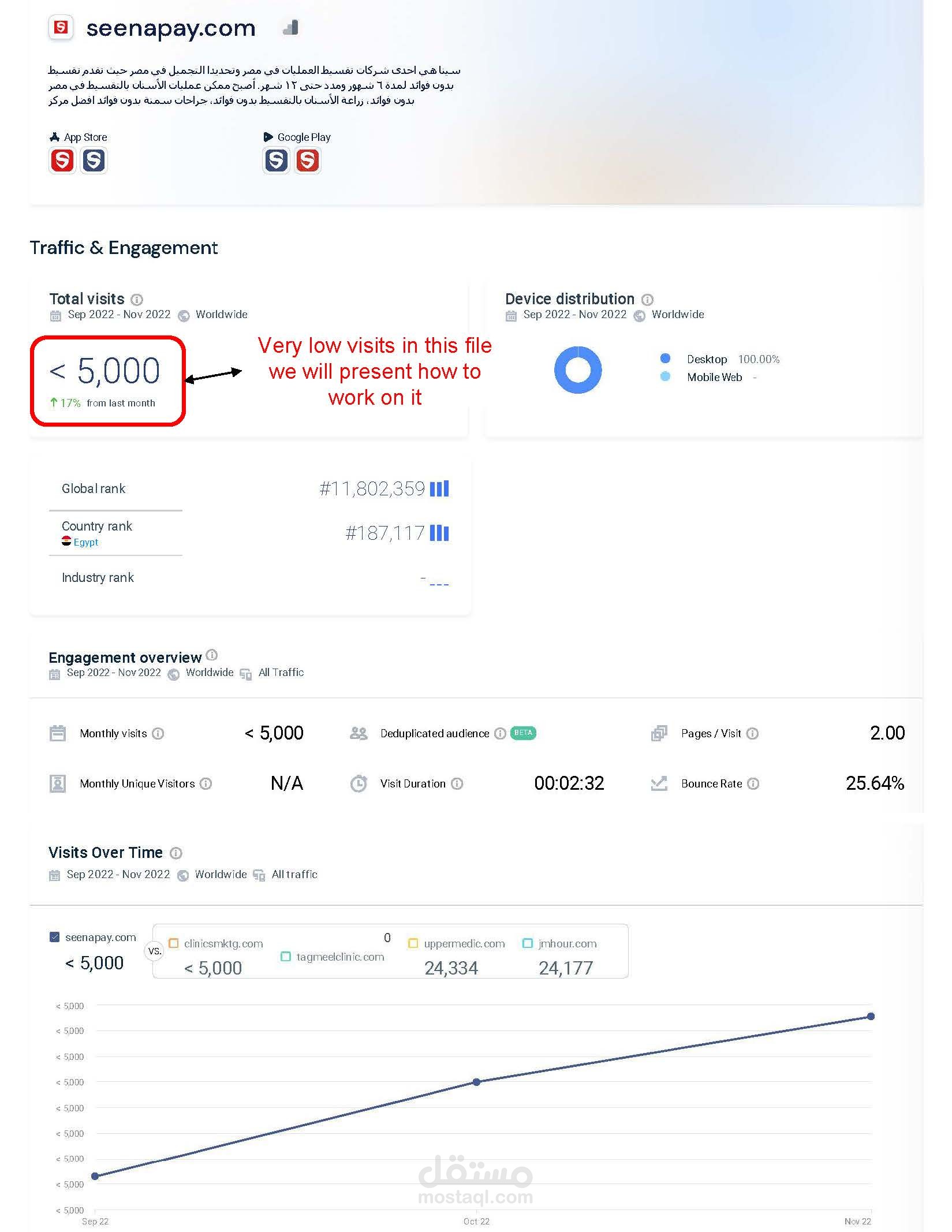Click the Global rank bar chart icon

click(439, 489)
